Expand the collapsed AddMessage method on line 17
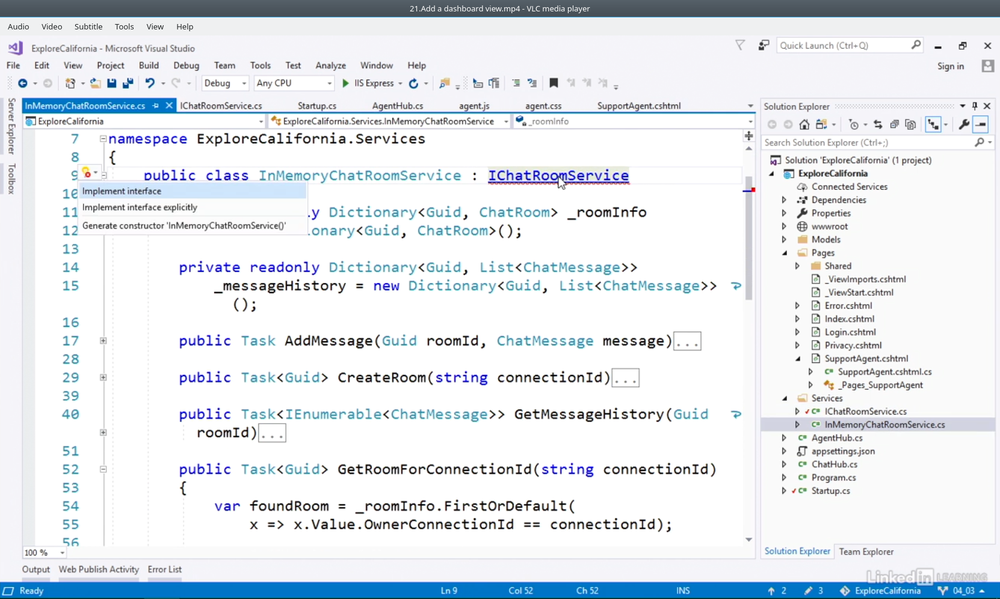This screenshot has height=599, width=1000. (103, 341)
